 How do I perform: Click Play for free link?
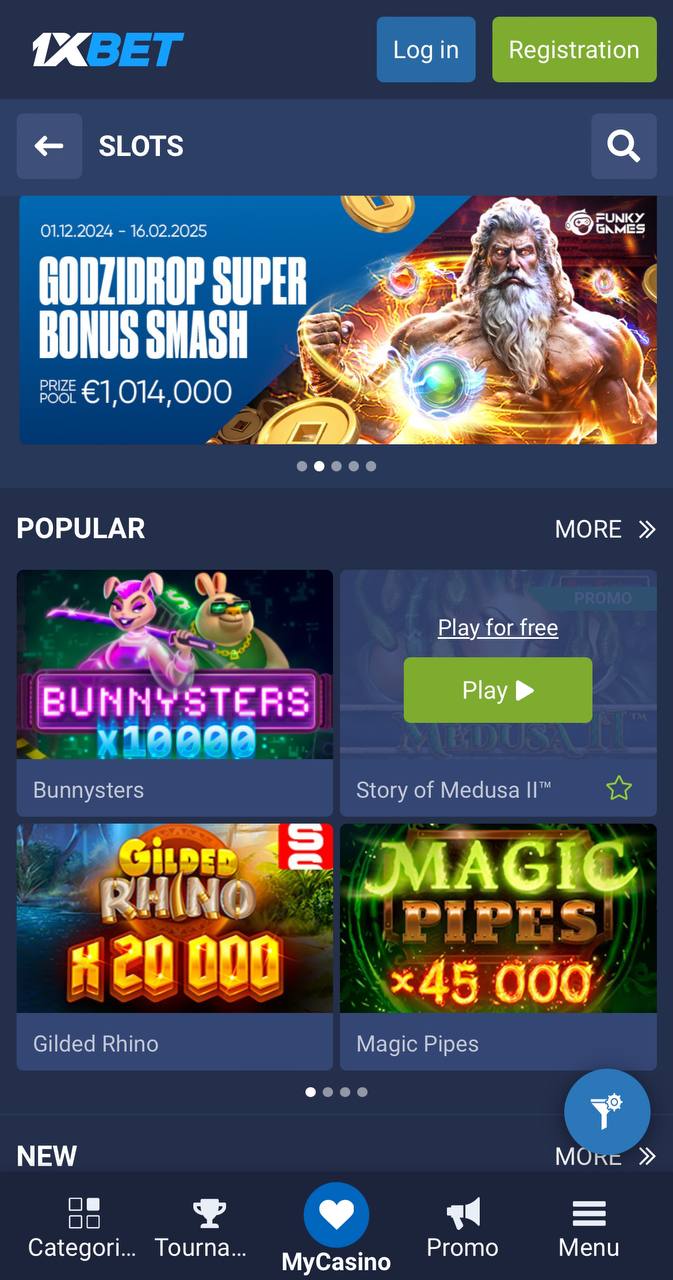click(498, 628)
